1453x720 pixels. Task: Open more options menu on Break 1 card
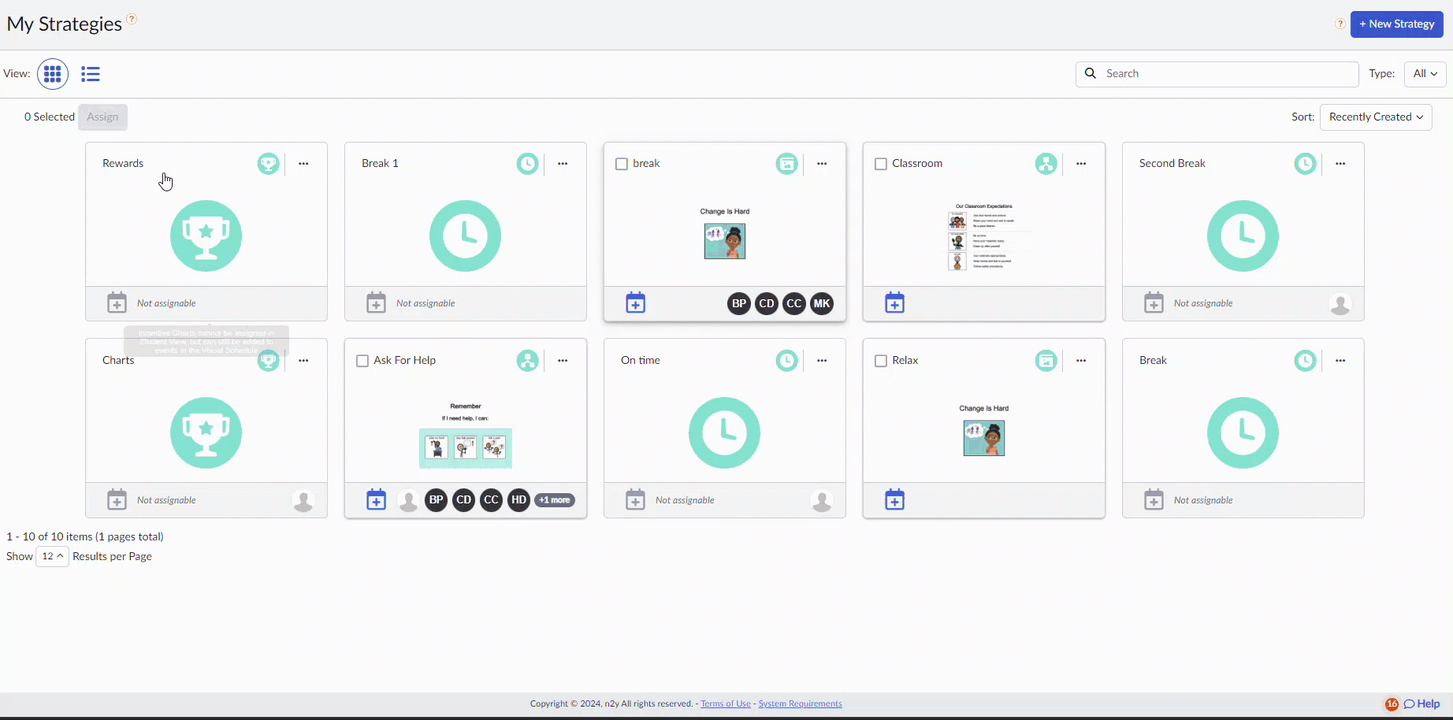(x=563, y=164)
